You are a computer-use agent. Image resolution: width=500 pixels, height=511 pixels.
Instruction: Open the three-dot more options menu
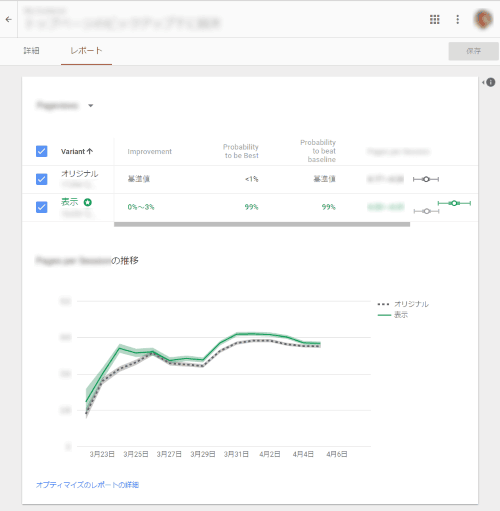457,19
